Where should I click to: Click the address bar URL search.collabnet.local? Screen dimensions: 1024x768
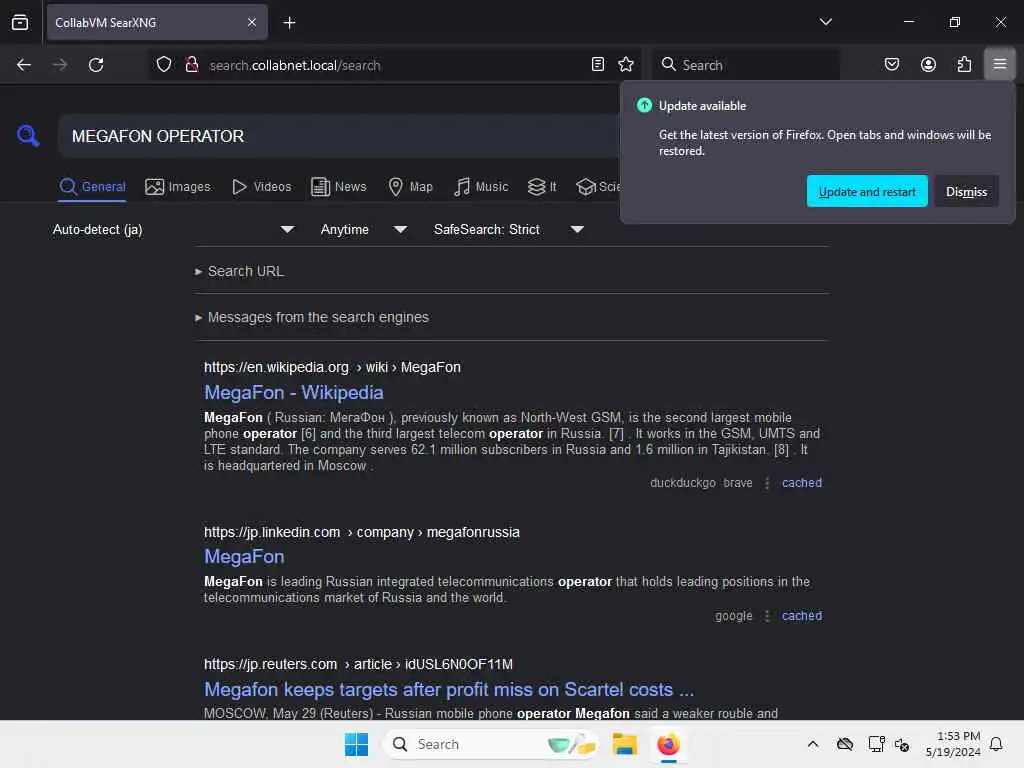(295, 65)
